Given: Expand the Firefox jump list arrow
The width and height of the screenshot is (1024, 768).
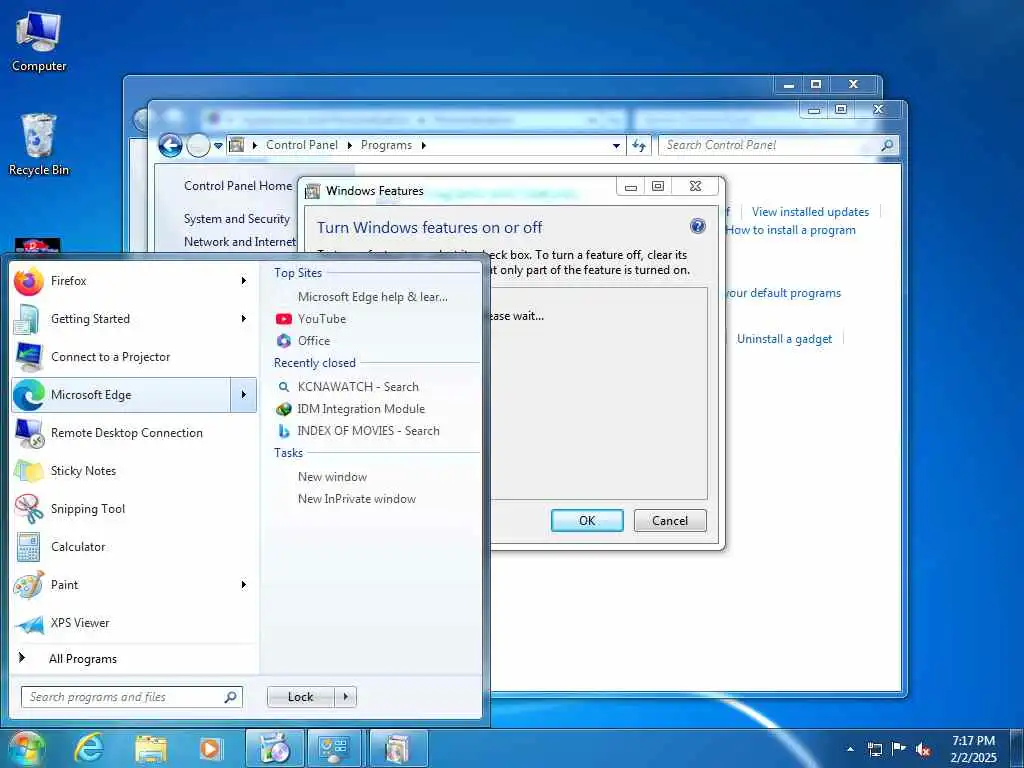Looking at the screenshot, I should [x=244, y=281].
